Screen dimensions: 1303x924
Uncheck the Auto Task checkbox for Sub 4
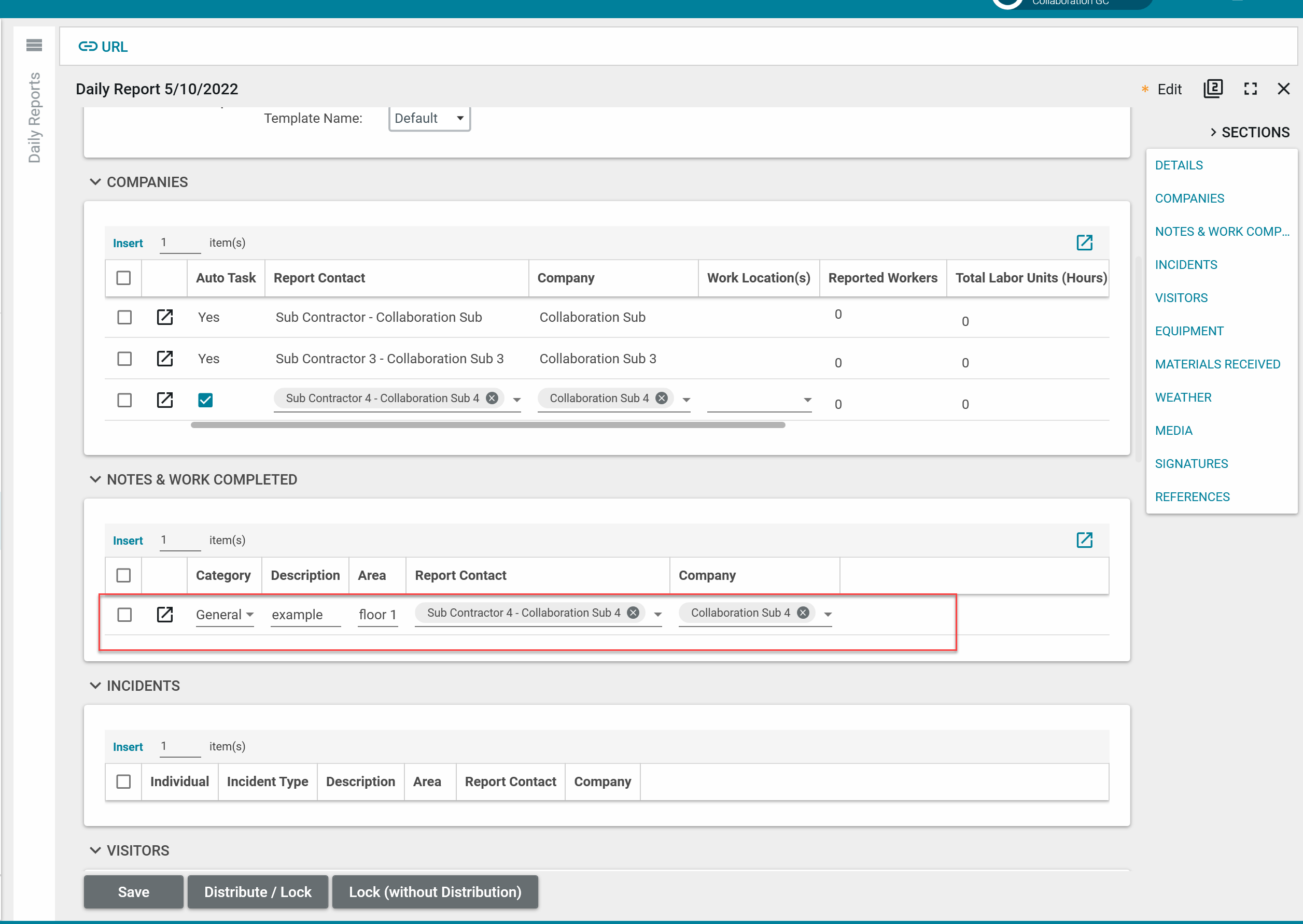pyautogui.click(x=205, y=400)
